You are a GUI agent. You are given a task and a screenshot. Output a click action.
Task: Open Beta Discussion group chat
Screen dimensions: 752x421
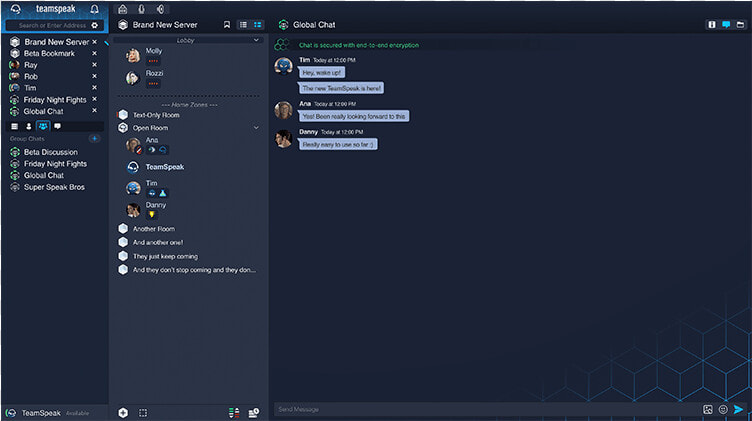coord(50,152)
